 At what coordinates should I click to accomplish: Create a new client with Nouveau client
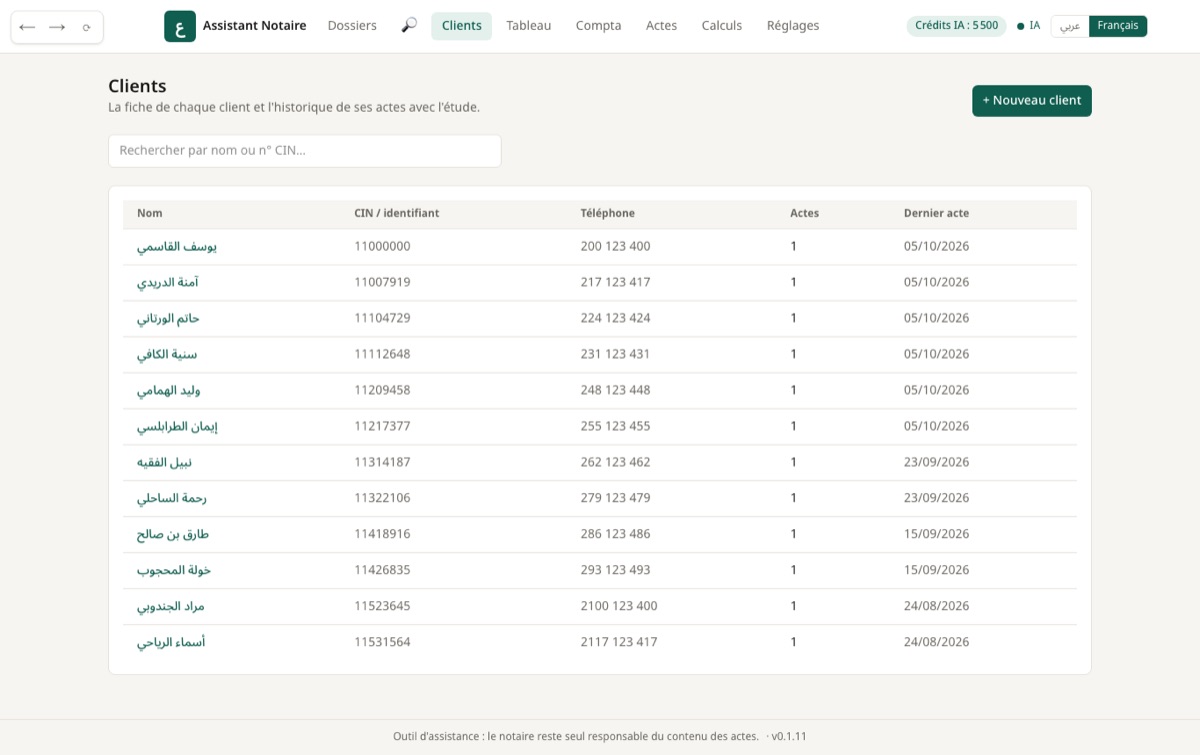pos(1032,101)
